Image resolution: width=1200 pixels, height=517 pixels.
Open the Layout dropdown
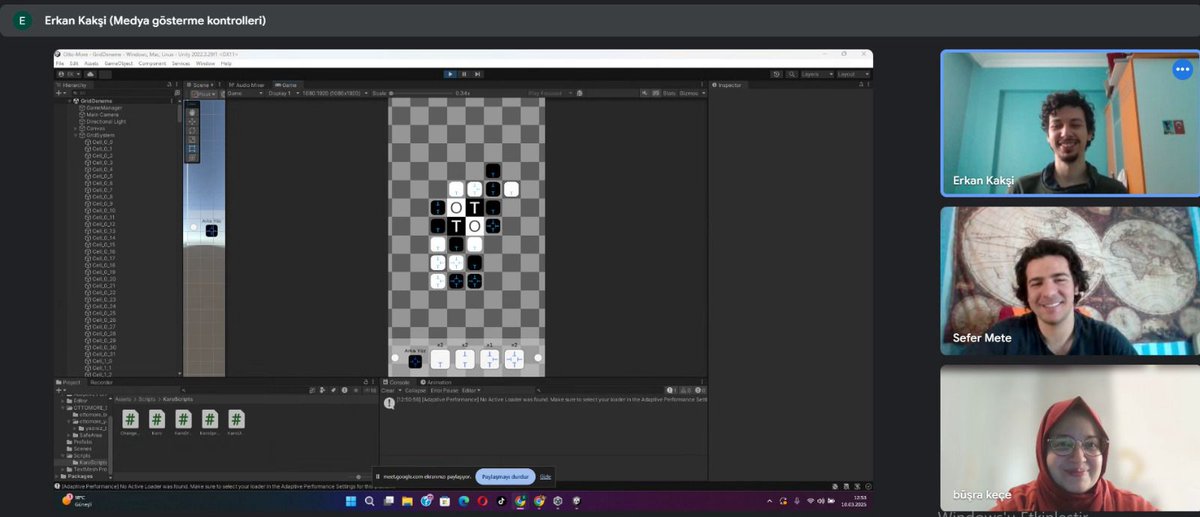[x=852, y=74]
